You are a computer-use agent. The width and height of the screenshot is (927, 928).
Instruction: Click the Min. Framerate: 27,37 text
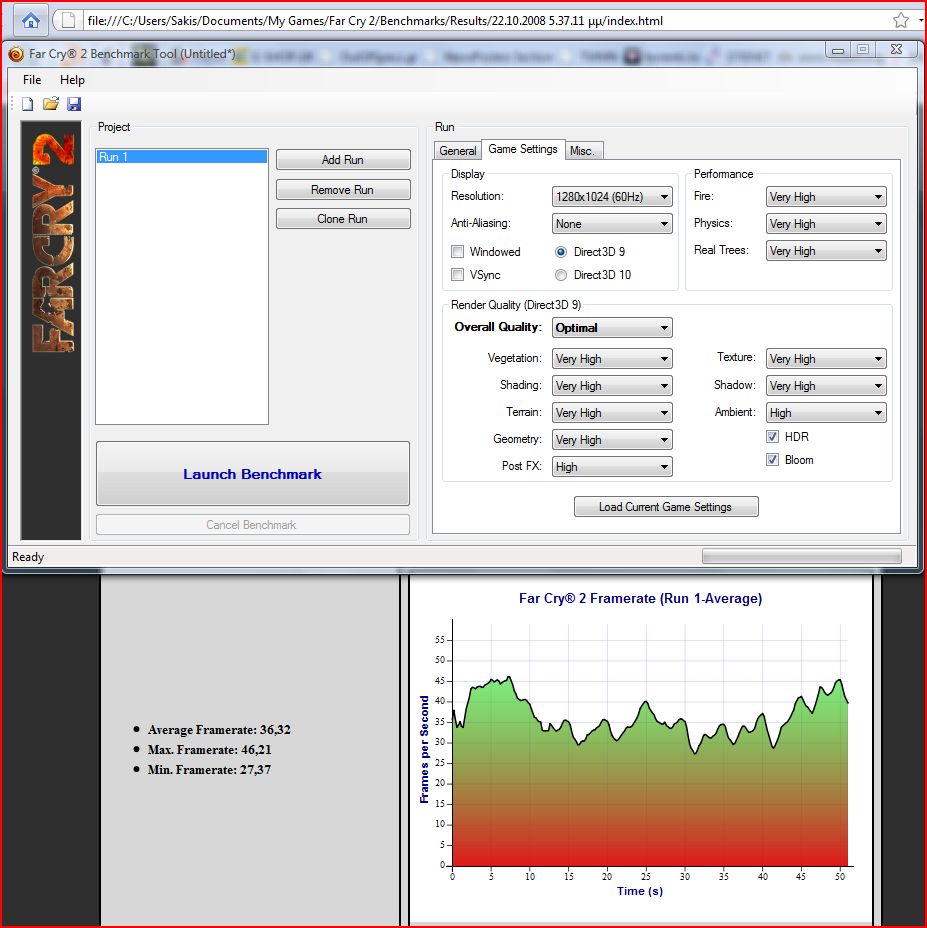209,770
